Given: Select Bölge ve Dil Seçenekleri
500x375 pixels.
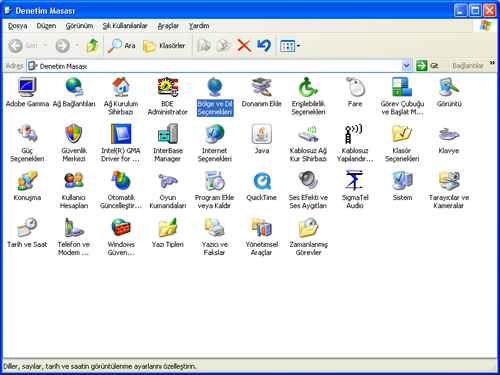Looking at the screenshot, I should (215, 96).
